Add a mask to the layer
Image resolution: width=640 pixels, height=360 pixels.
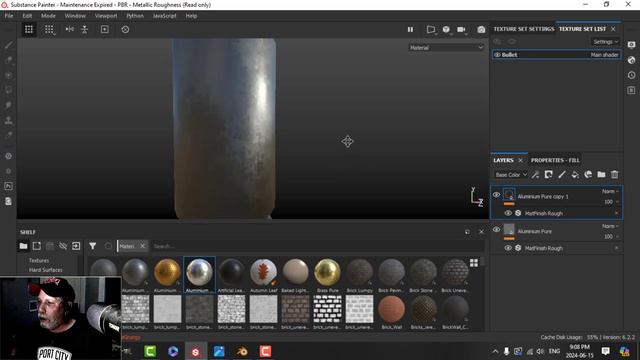pos(549,175)
